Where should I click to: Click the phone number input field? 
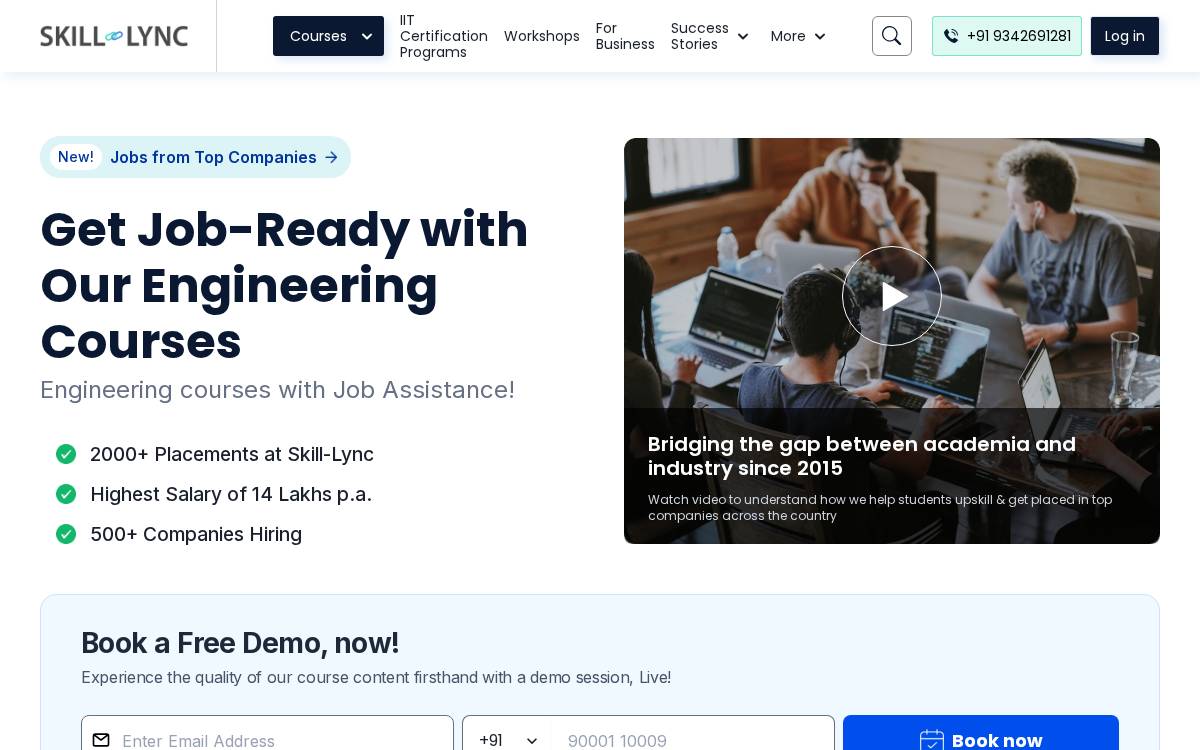(x=692, y=740)
